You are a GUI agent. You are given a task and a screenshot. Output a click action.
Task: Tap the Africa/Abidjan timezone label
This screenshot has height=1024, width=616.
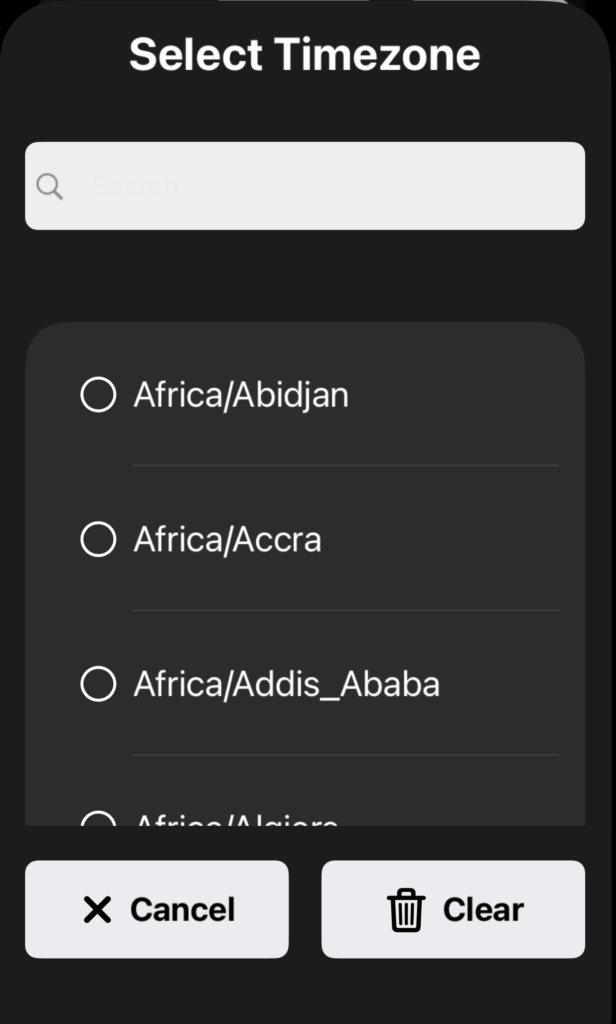click(241, 395)
